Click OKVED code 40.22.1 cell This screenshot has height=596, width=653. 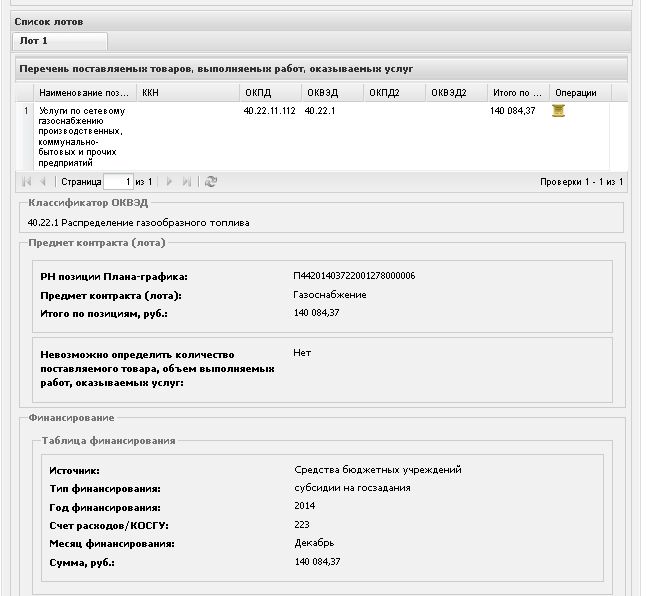click(320, 111)
